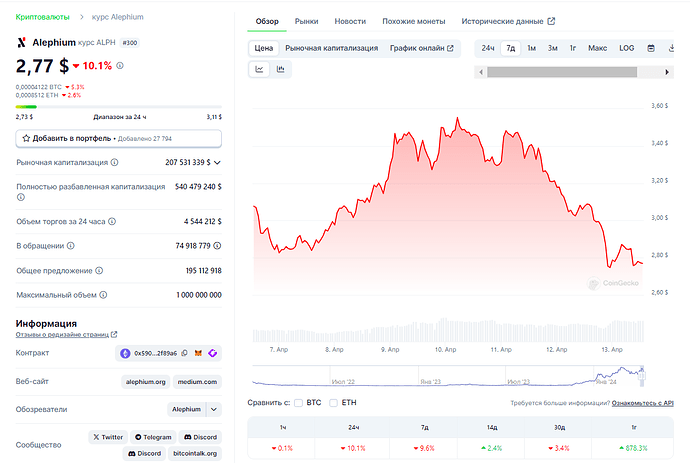
Task: Open Discord link beside bitcointalk.org
Action: coord(144,453)
